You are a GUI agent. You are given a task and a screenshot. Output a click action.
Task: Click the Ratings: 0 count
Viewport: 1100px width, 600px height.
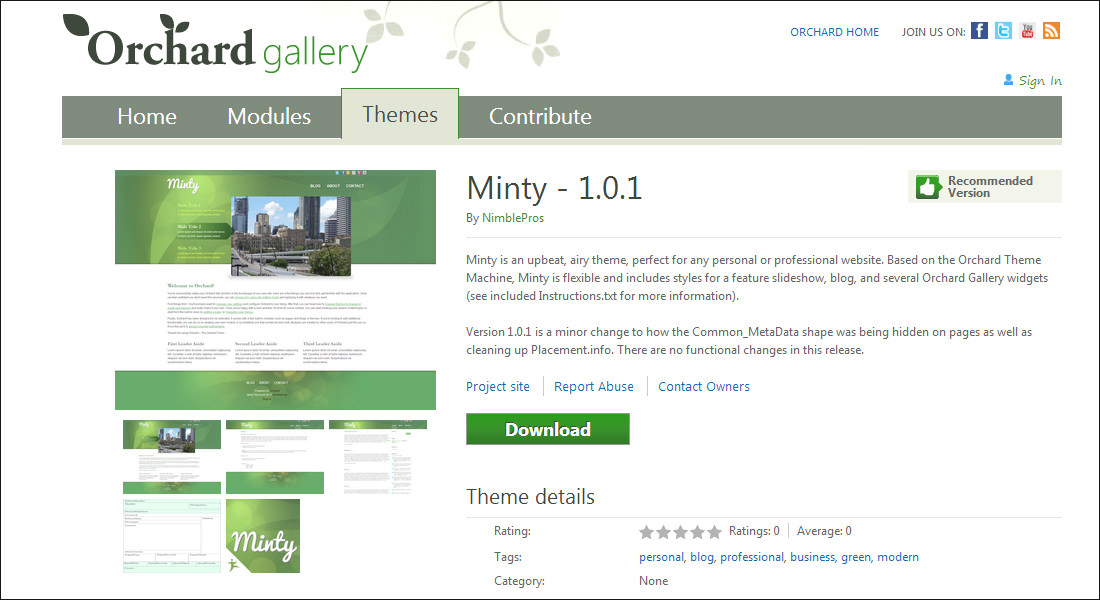(x=754, y=531)
